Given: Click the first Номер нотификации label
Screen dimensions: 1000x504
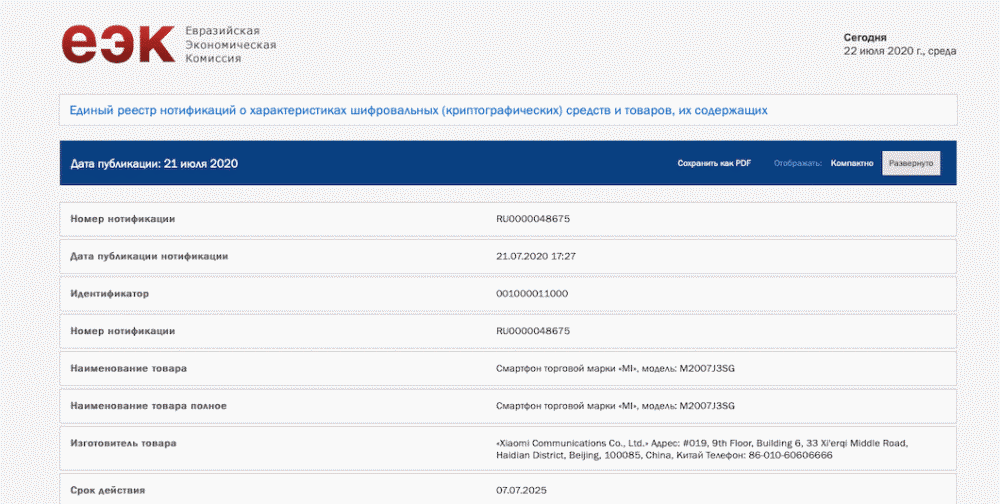Looking at the screenshot, I should [122, 219].
